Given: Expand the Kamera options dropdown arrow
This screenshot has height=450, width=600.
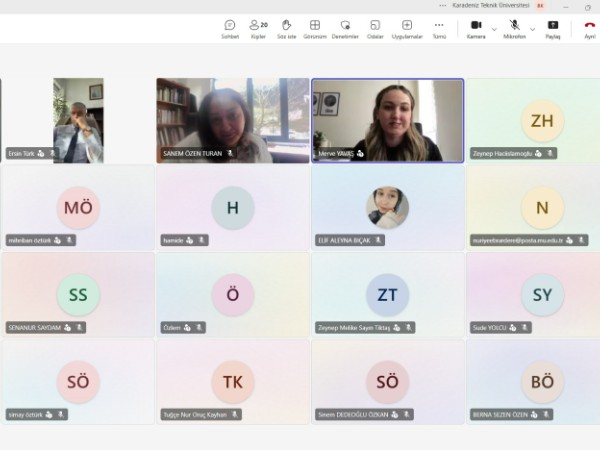Looking at the screenshot, I should coord(494,29).
